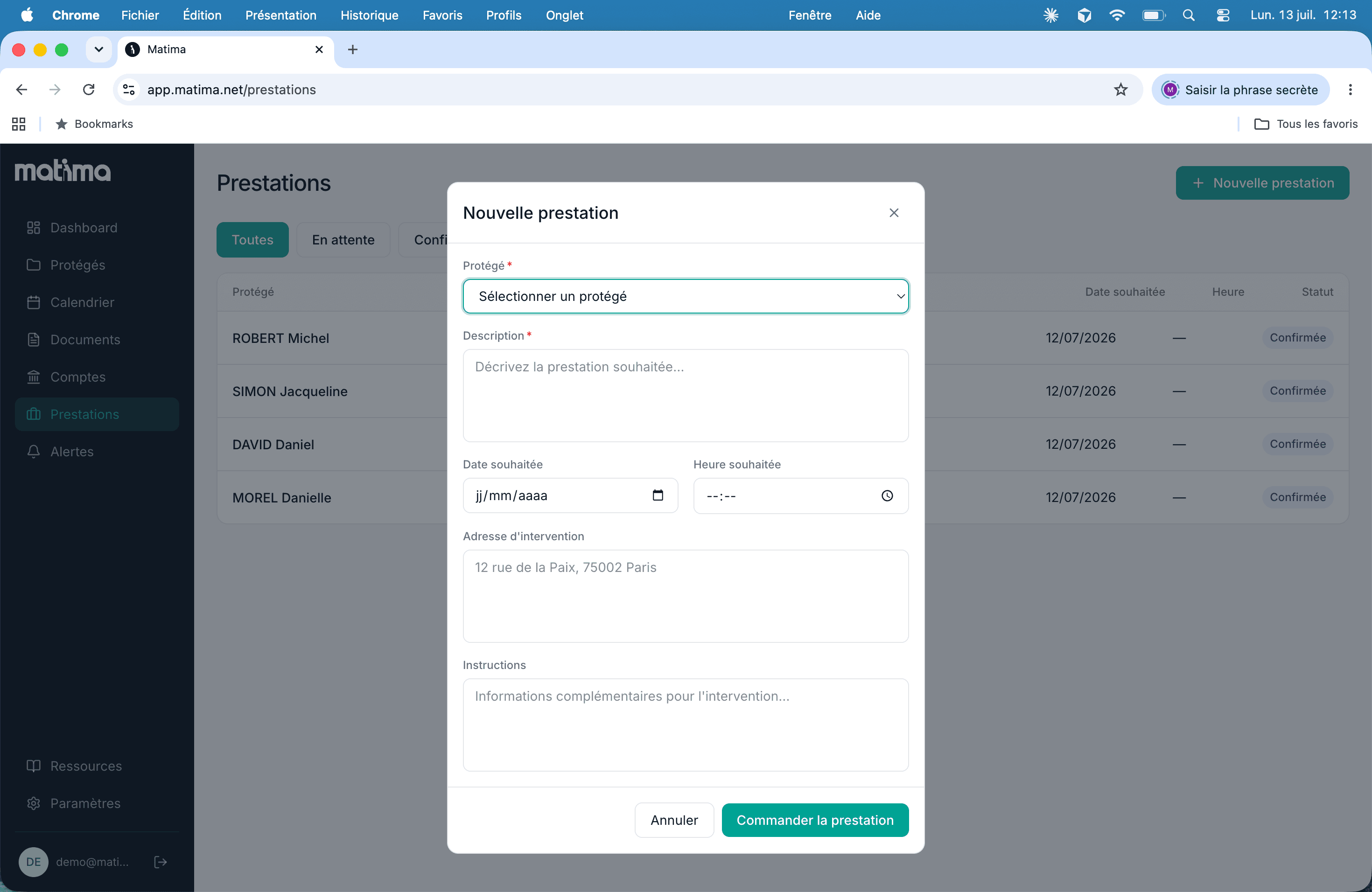
Task: Click the Bookmarks folder in bookmarks bar
Action: tap(94, 124)
